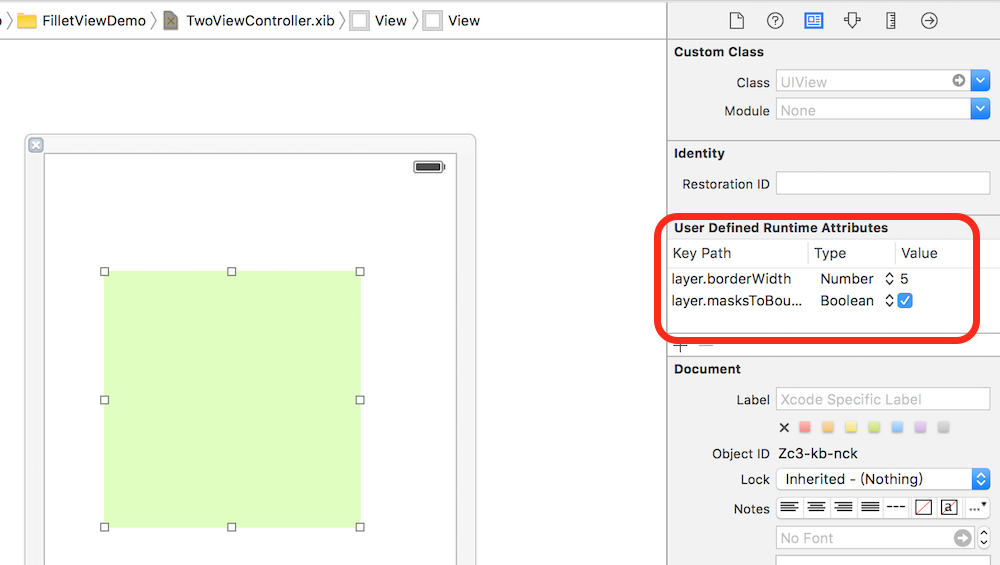
Task: Choose the yellow label color
Action: pos(851,427)
